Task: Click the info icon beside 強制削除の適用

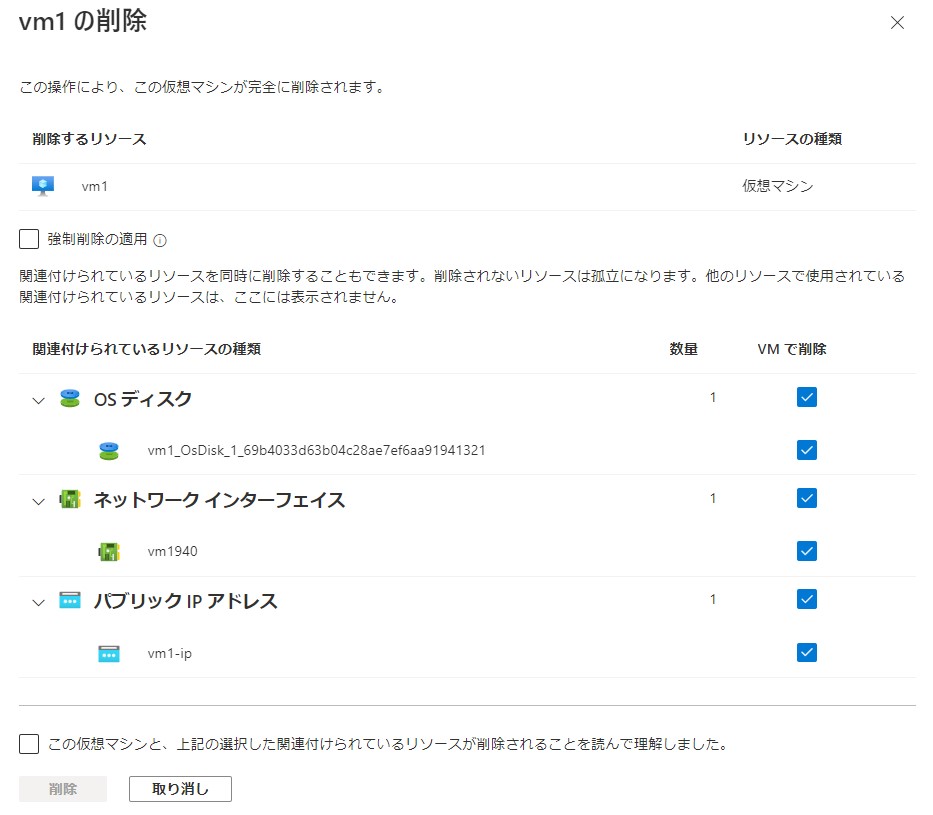Action: [x=160, y=240]
